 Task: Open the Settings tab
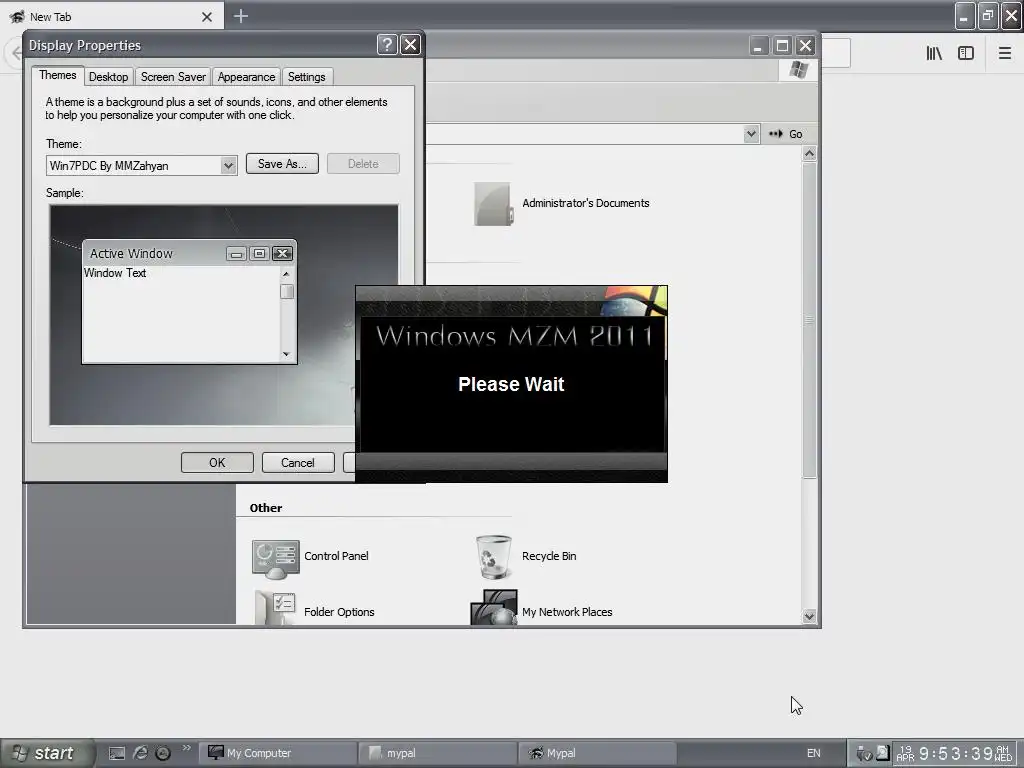[x=306, y=77]
